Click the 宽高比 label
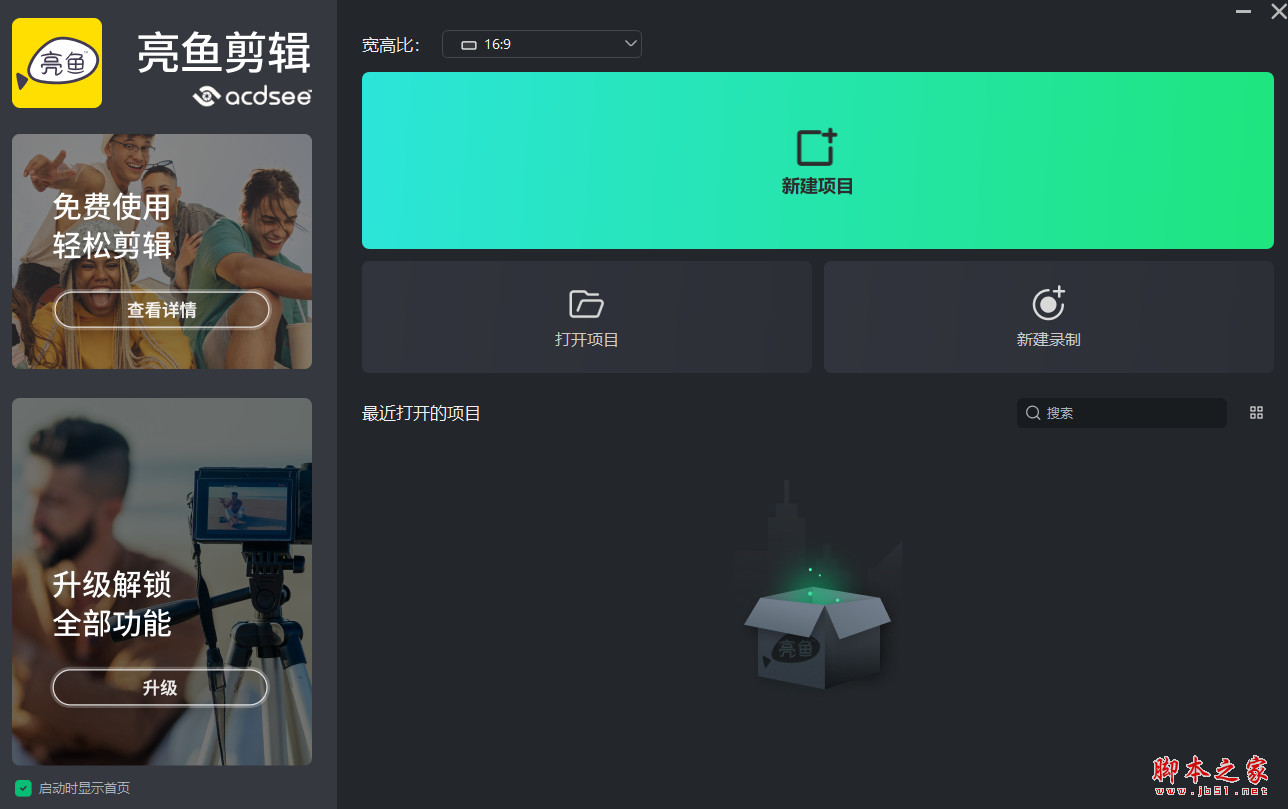This screenshot has height=809, width=1288. click(389, 44)
